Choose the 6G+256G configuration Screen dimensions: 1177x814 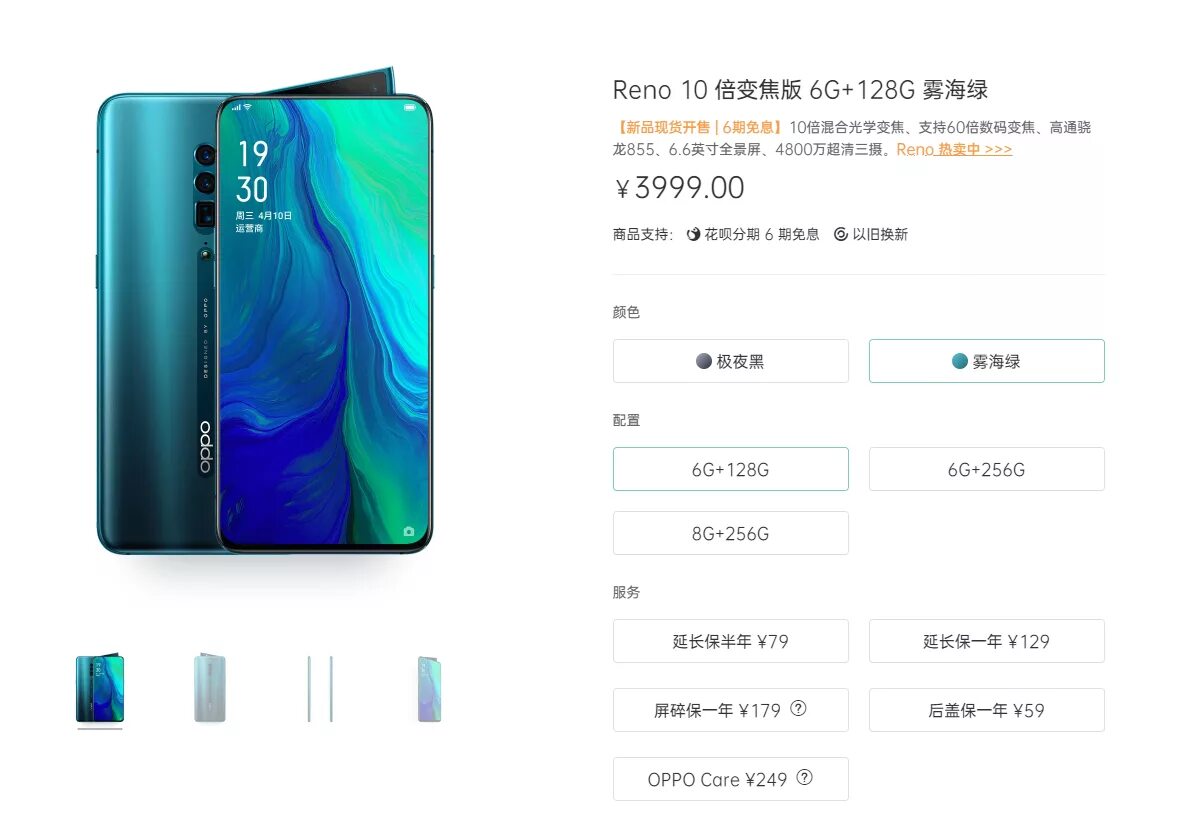pos(986,469)
